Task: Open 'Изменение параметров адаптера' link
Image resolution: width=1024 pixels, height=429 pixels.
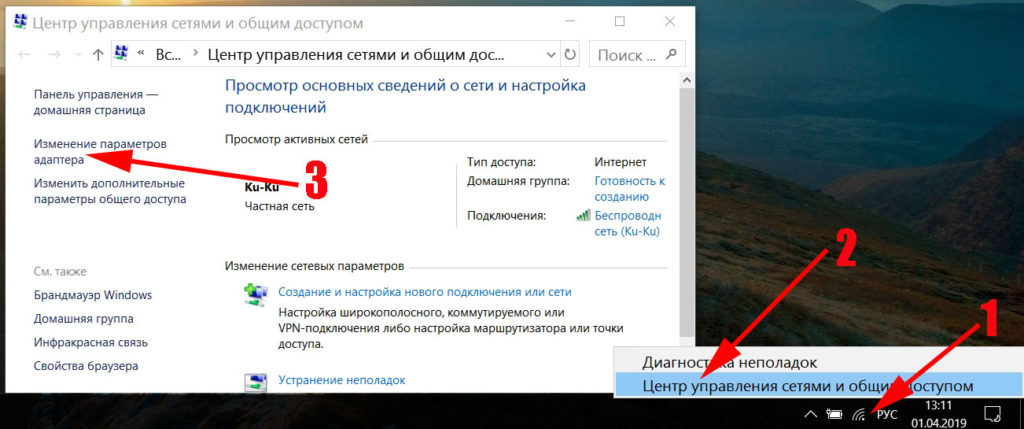Action: point(100,152)
